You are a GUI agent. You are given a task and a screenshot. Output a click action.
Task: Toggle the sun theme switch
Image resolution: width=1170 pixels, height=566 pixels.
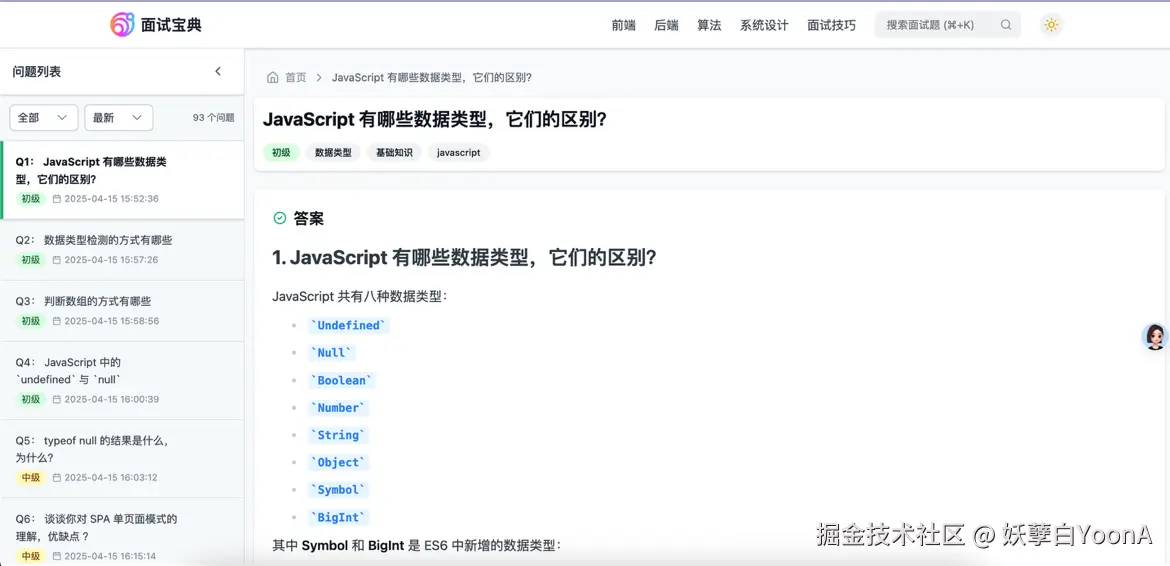[1051, 25]
